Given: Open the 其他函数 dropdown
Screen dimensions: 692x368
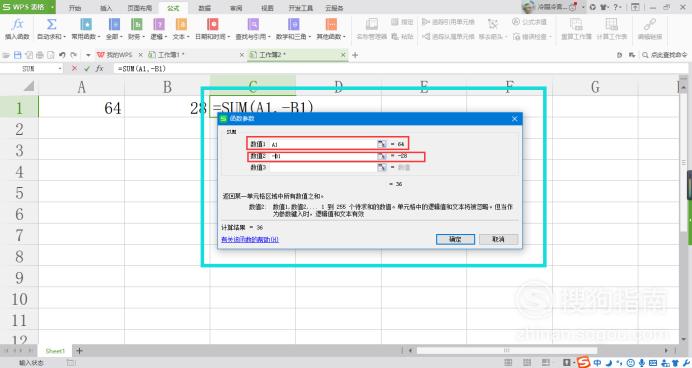Looking at the screenshot, I should pyautogui.click(x=331, y=29).
